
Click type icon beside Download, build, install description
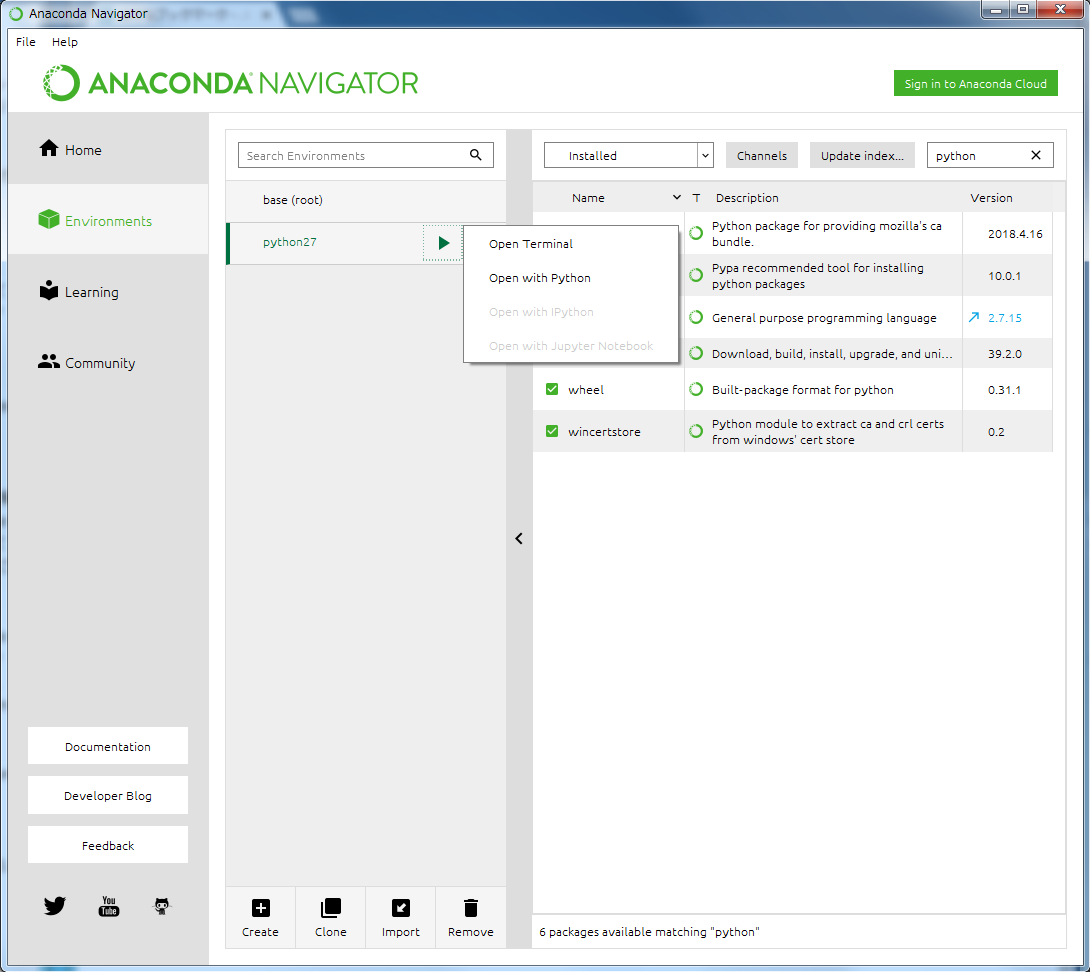(x=696, y=353)
